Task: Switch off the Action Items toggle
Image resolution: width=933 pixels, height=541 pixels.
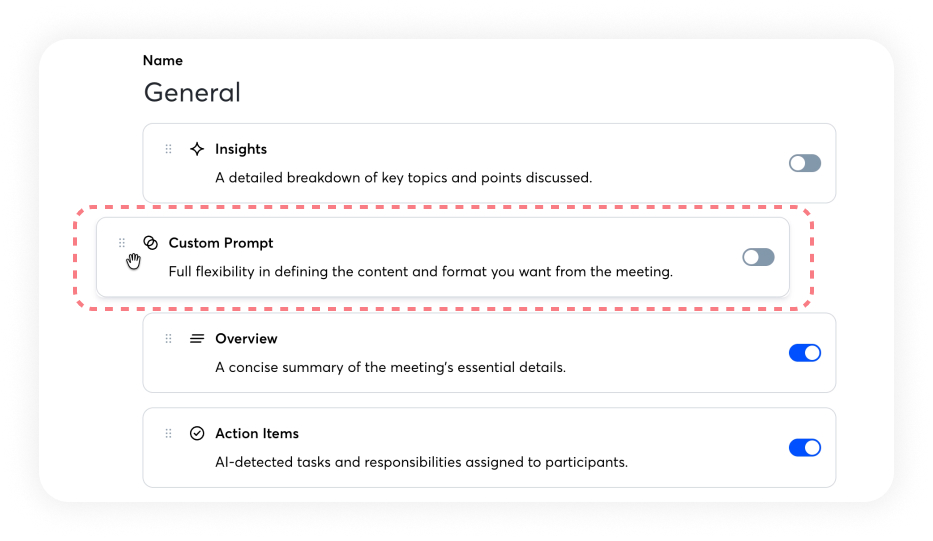Action: click(x=804, y=448)
